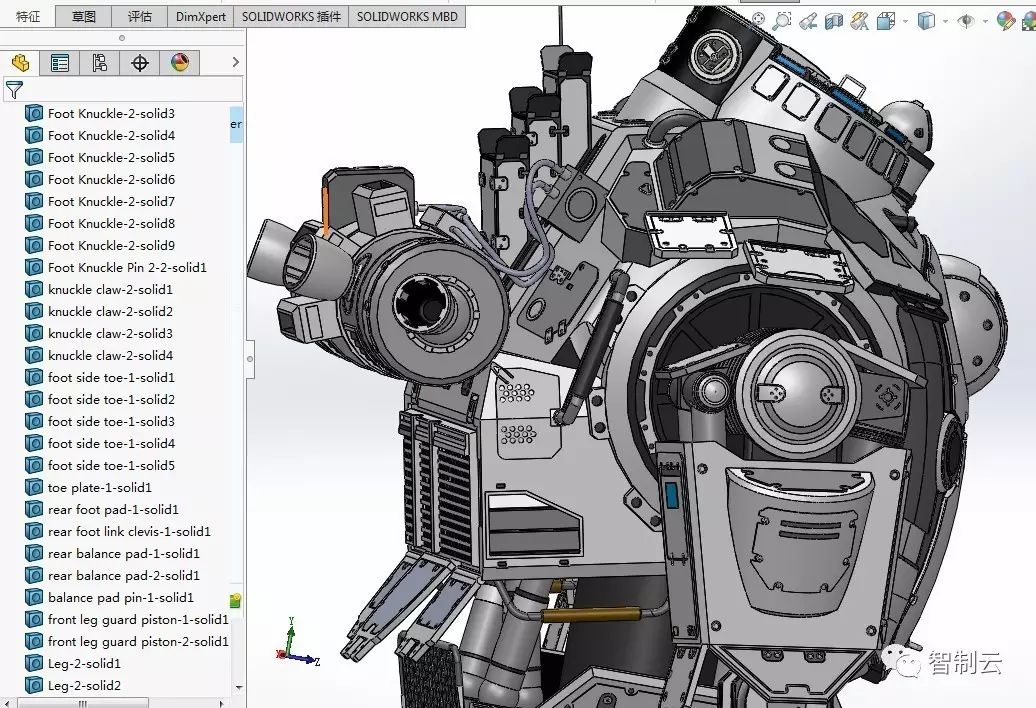The height and width of the screenshot is (708, 1036).
Task: Select knuckle claw-2-solid4 in tree
Action: tap(110, 355)
